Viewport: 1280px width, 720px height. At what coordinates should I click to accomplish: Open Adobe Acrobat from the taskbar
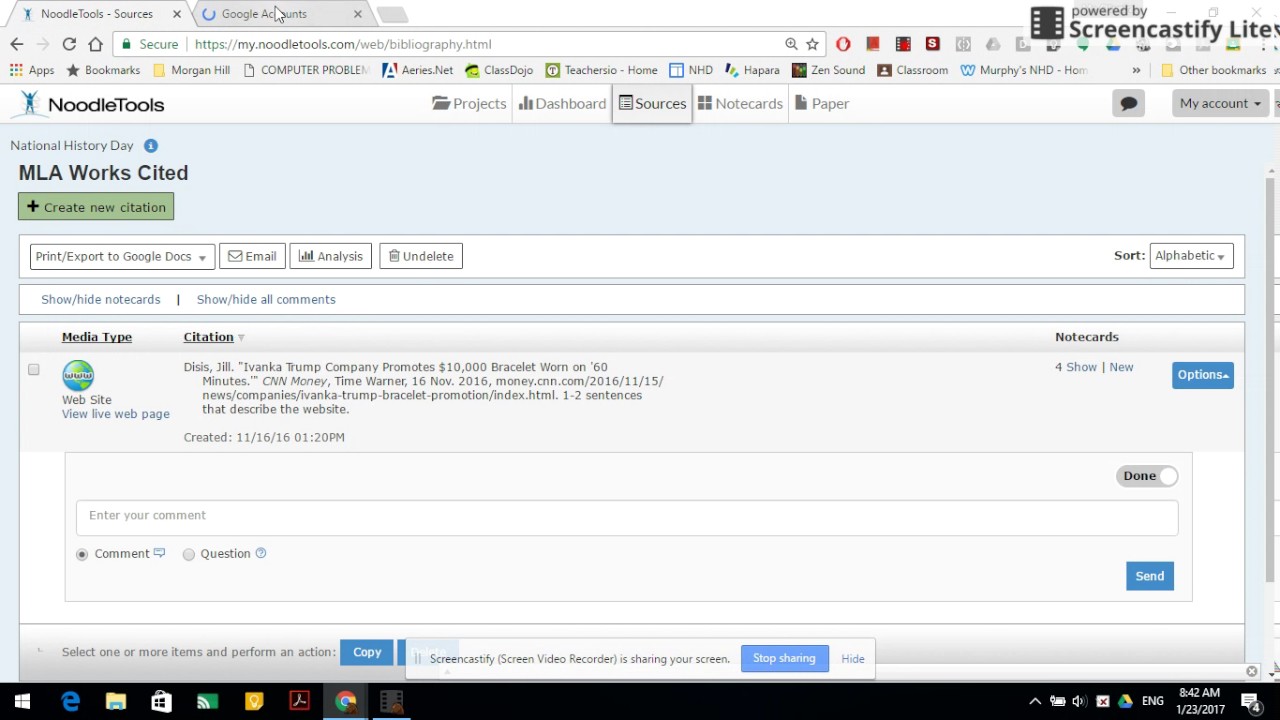tap(299, 701)
